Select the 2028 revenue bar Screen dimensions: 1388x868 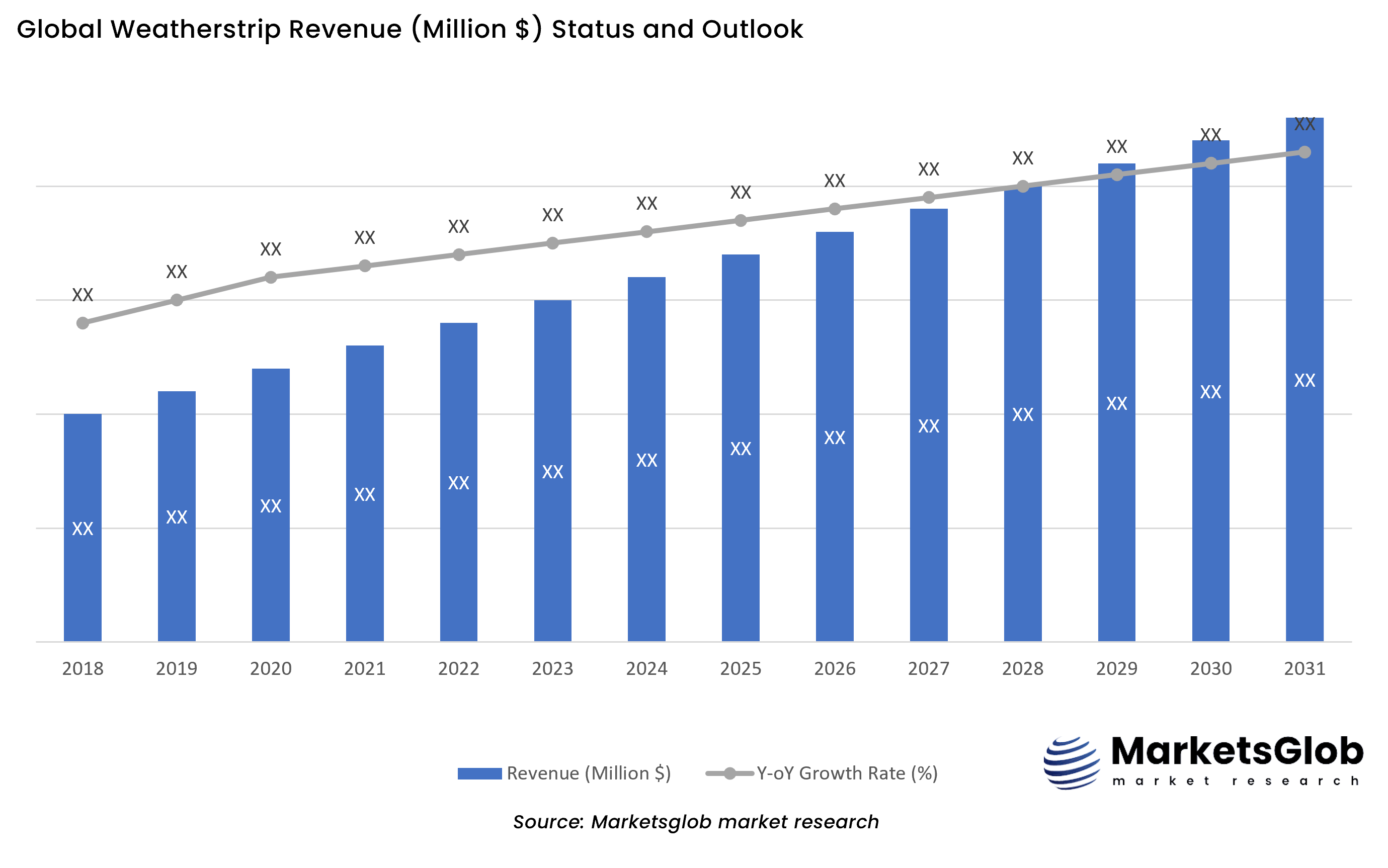click(1023, 414)
